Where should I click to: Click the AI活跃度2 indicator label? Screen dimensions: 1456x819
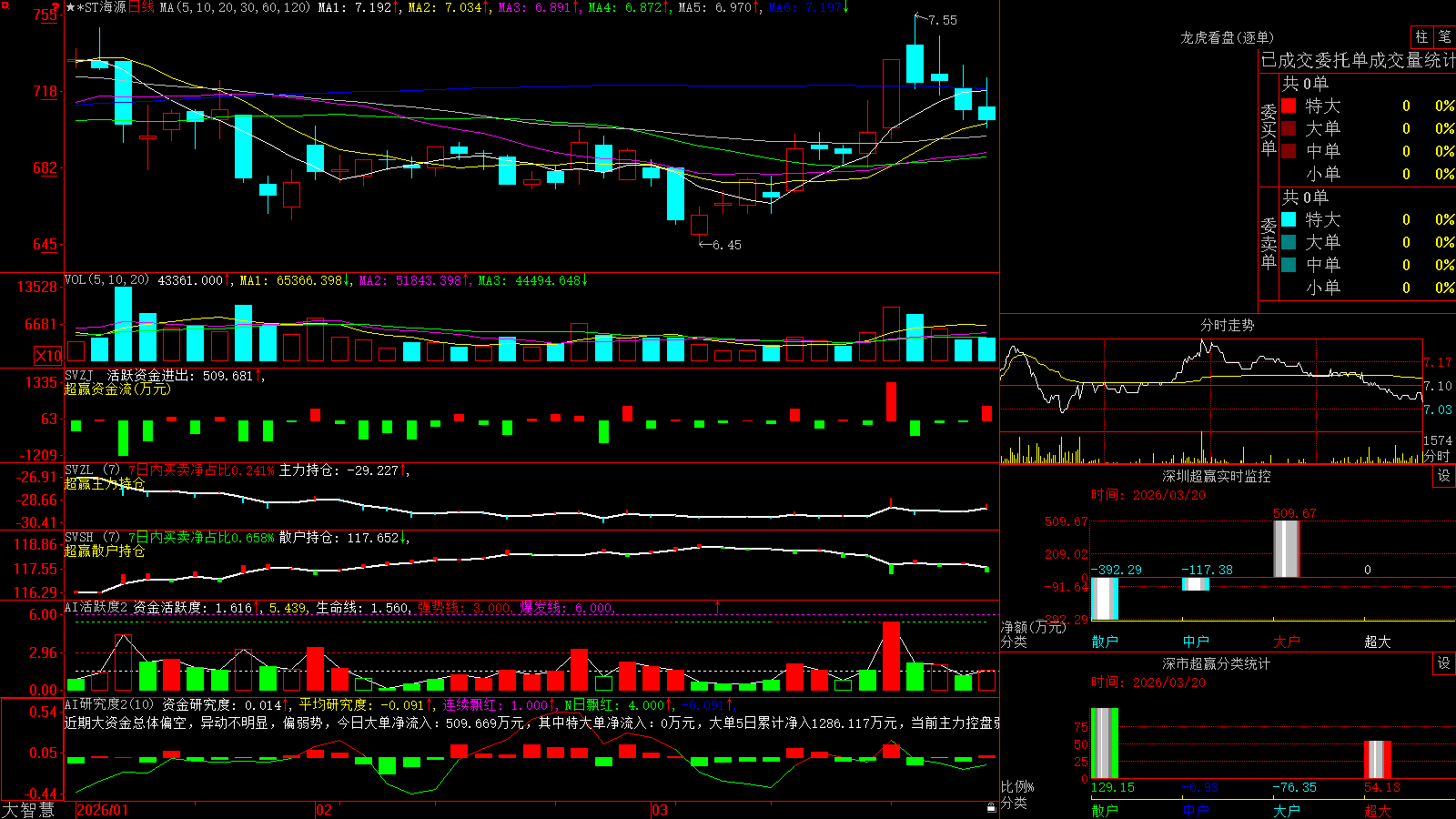pyautogui.click(x=96, y=607)
